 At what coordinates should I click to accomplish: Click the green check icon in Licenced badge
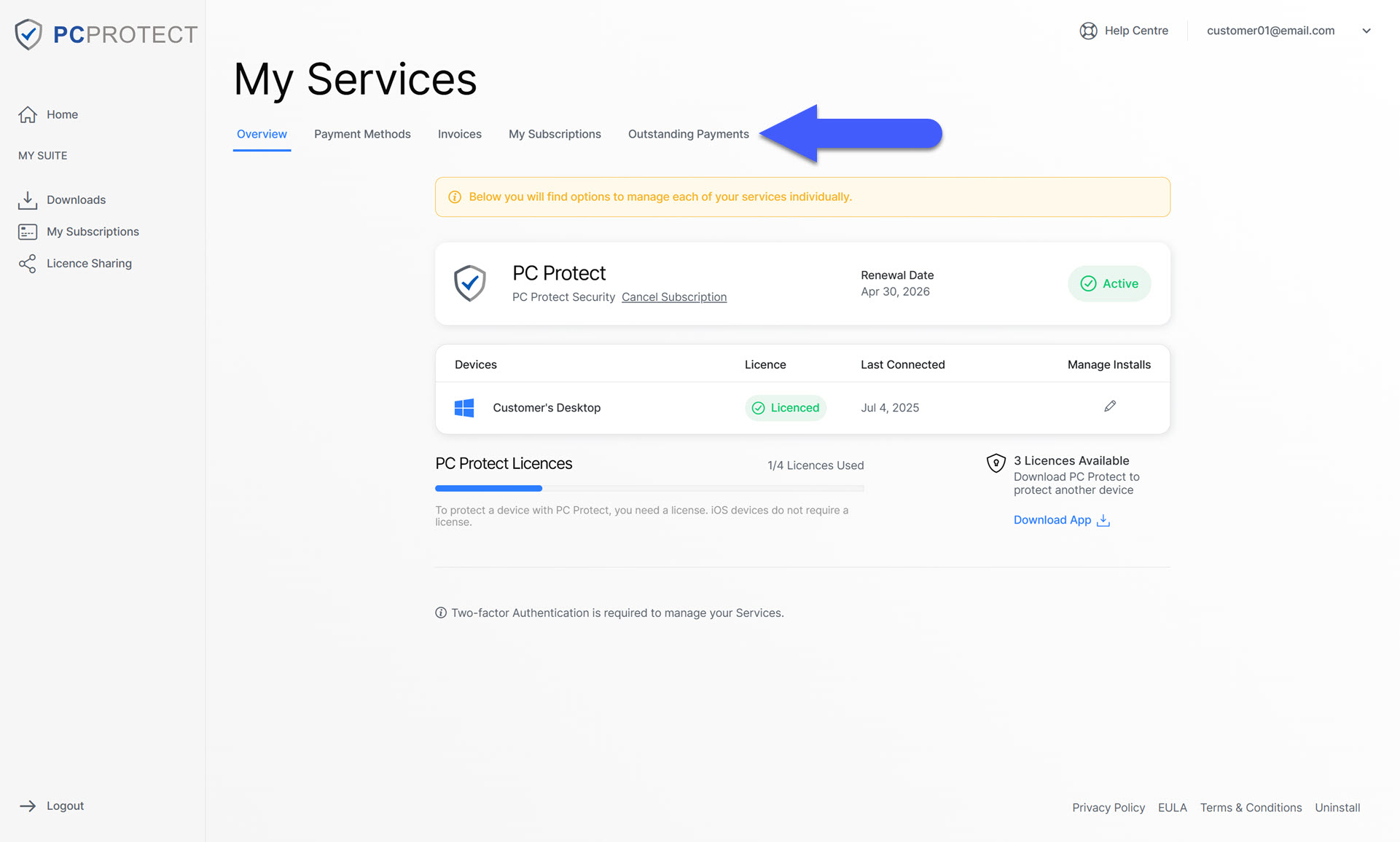pos(758,408)
